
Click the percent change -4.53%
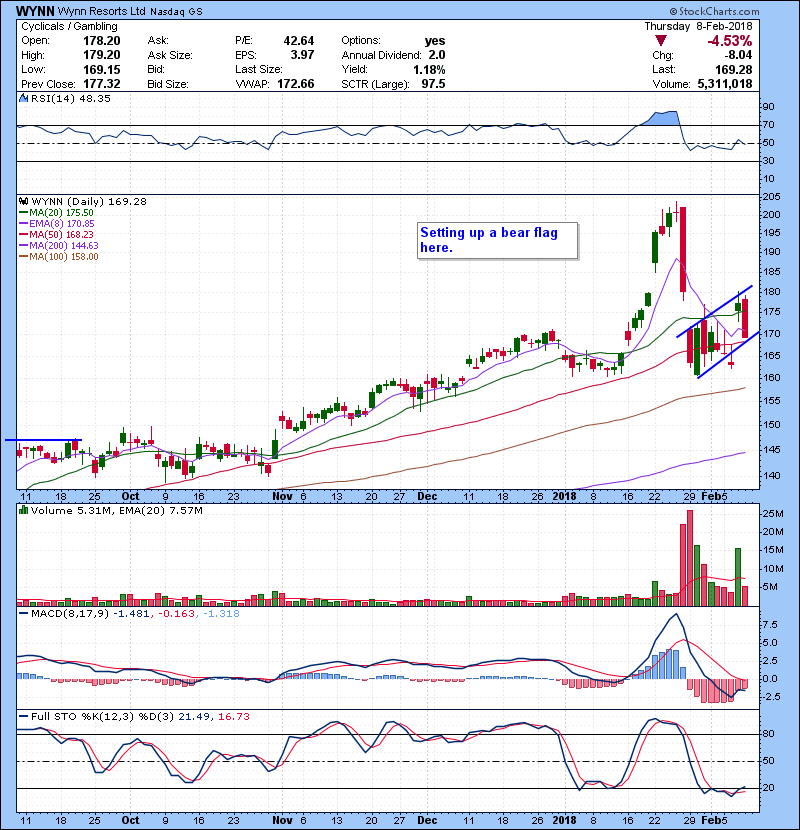click(730, 41)
